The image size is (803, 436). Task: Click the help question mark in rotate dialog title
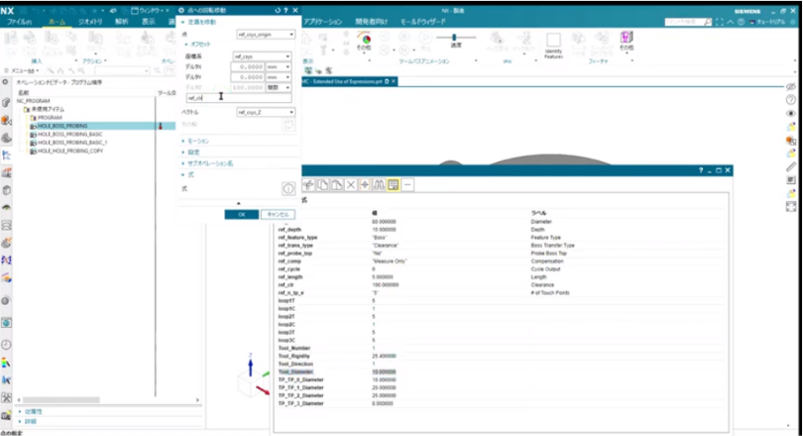pos(286,10)
